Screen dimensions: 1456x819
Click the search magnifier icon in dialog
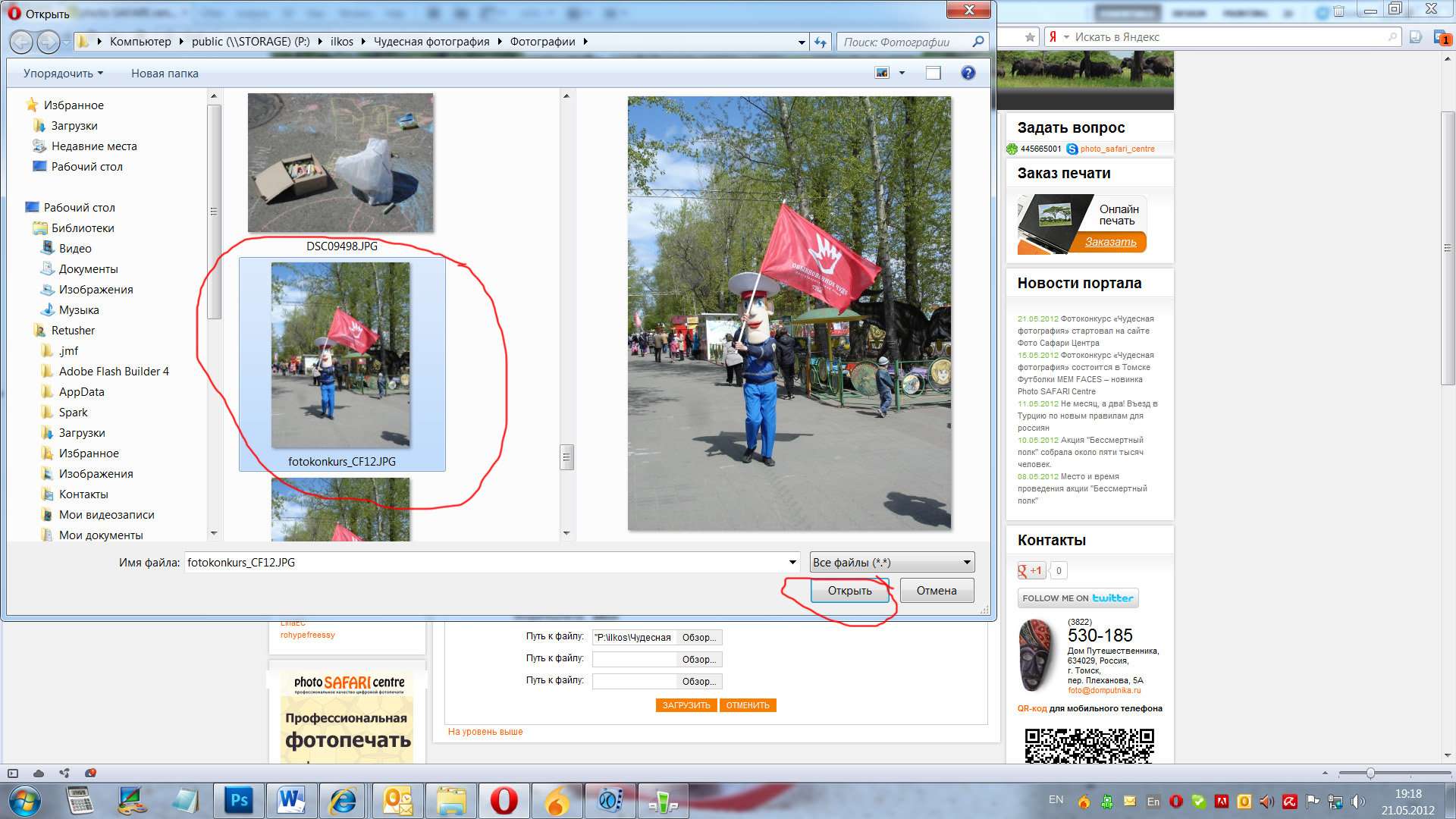point(978,42)
